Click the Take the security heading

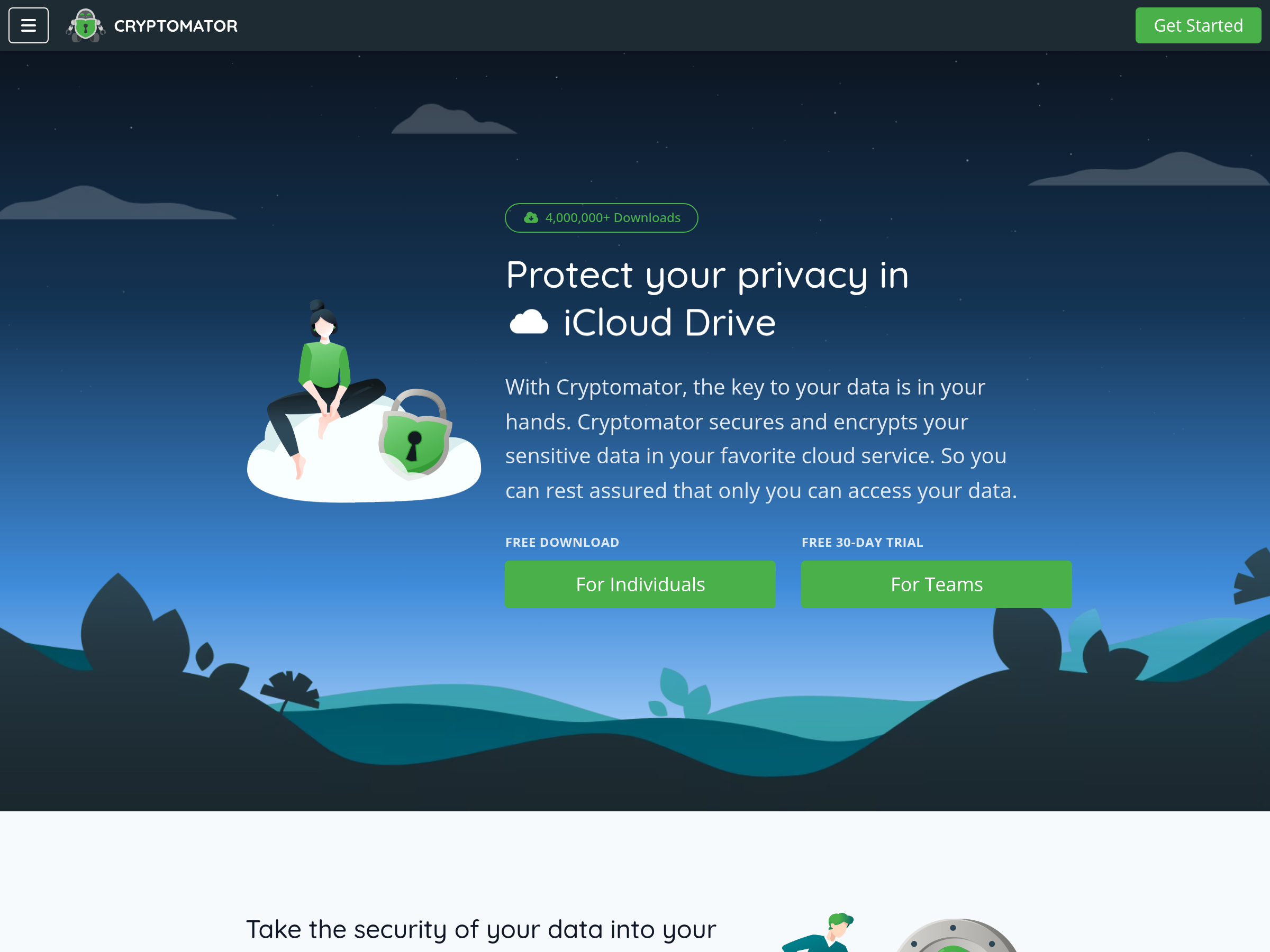point(480,929)
